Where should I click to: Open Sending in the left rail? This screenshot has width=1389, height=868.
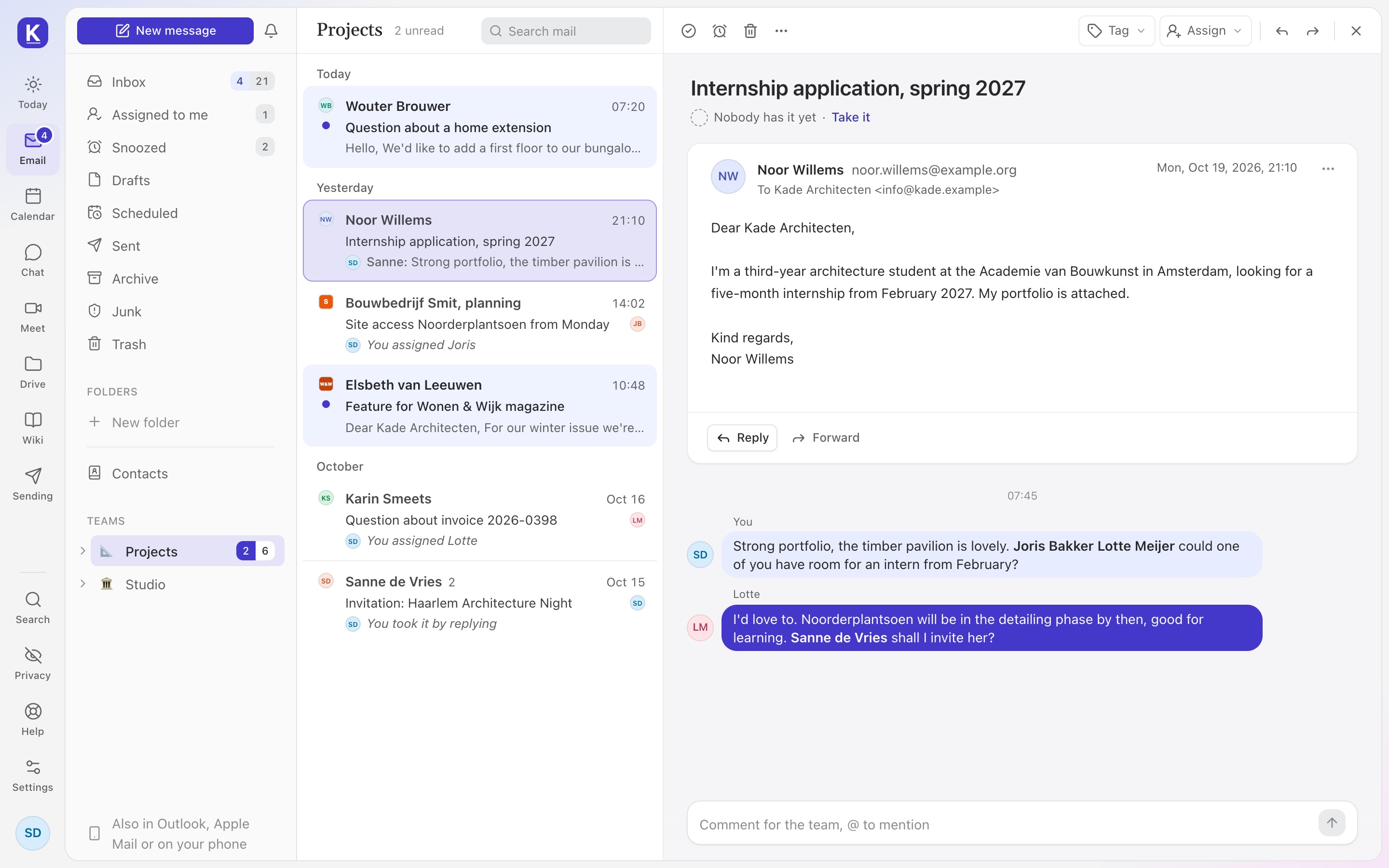pos(33,484)
